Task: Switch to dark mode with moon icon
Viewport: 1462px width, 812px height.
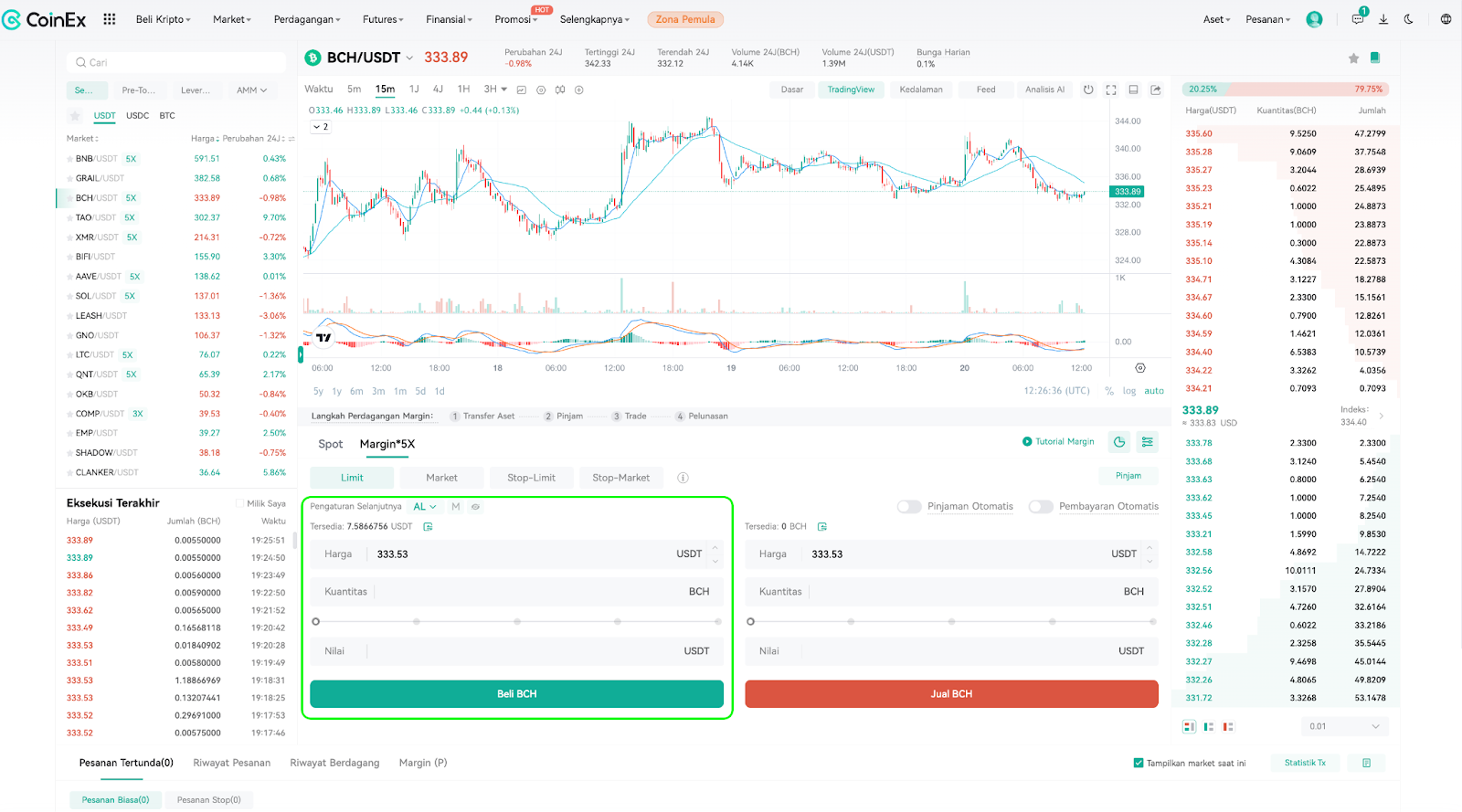Action: [1409, 19]
